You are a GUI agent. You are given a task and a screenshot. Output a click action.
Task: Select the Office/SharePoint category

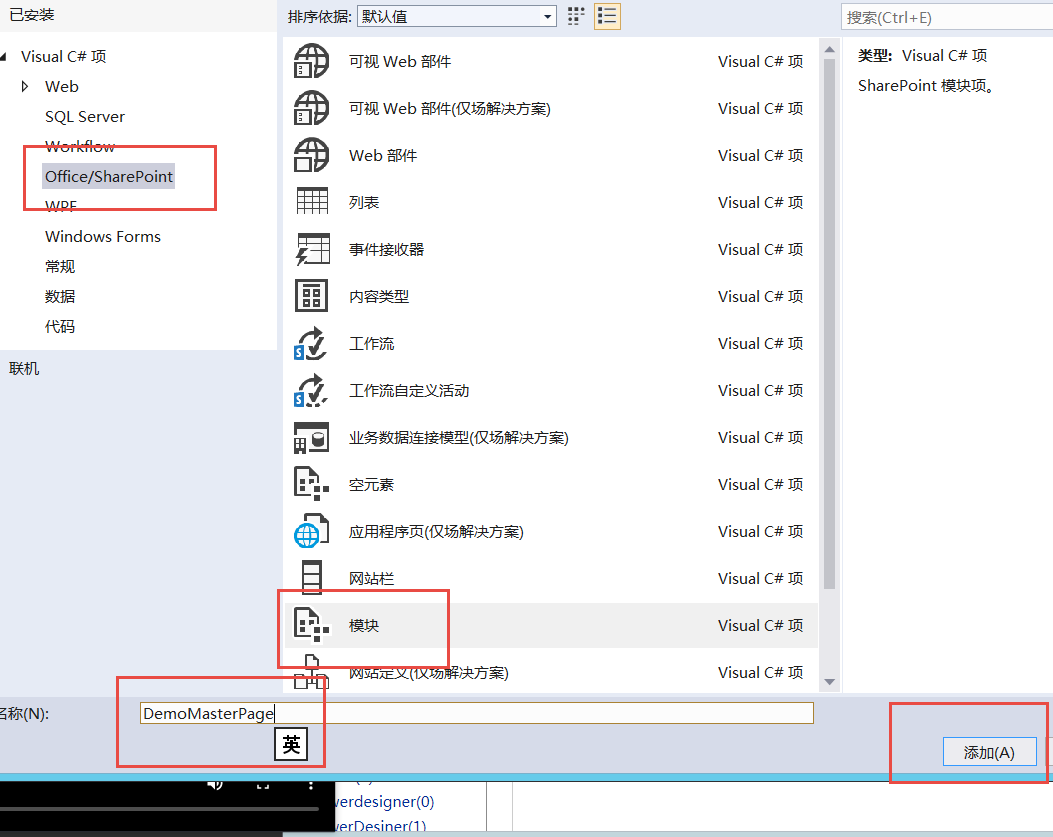tap(109, 176)
